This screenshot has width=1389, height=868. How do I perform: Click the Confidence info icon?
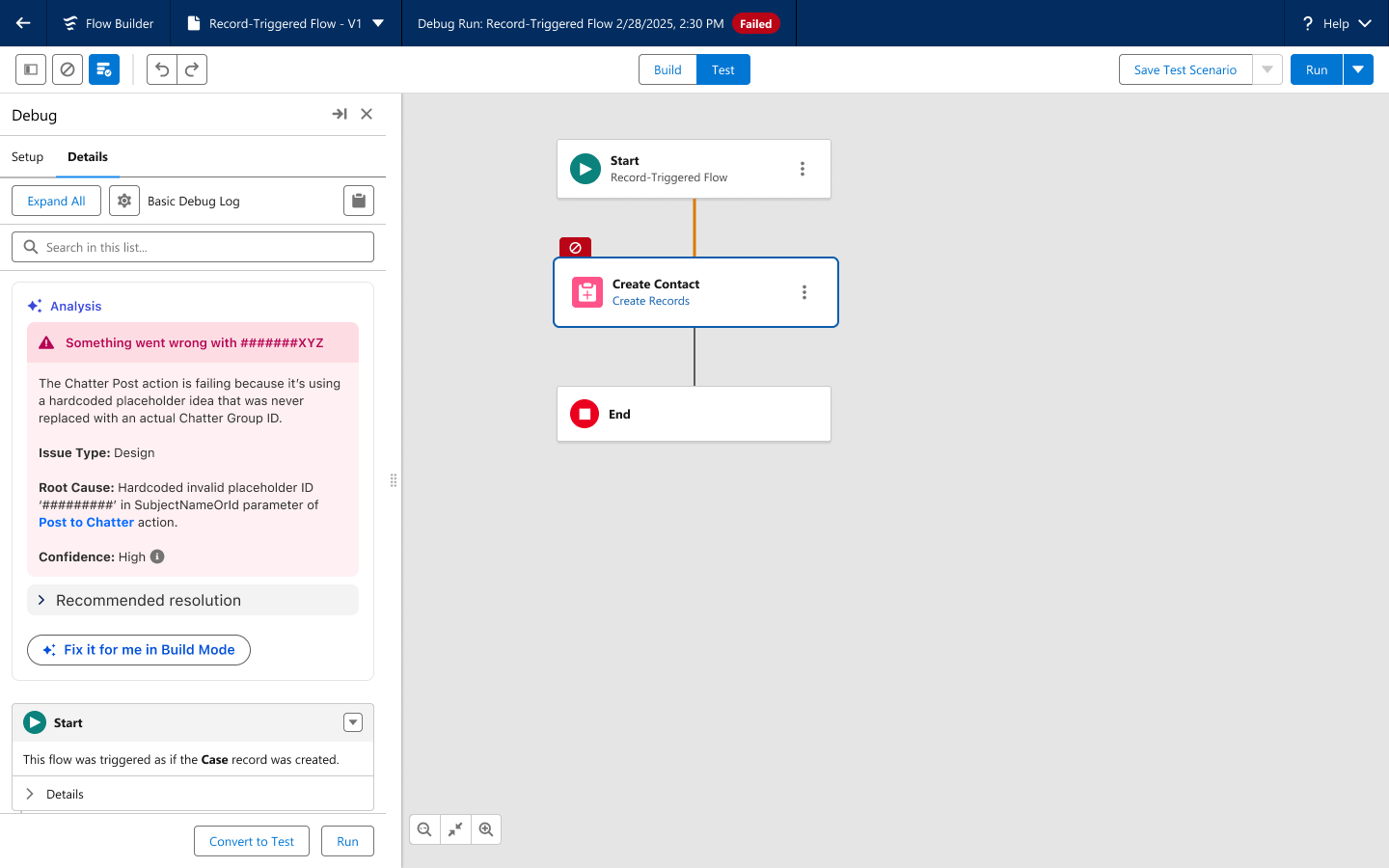pyautogui.click(x=157, y=556)
